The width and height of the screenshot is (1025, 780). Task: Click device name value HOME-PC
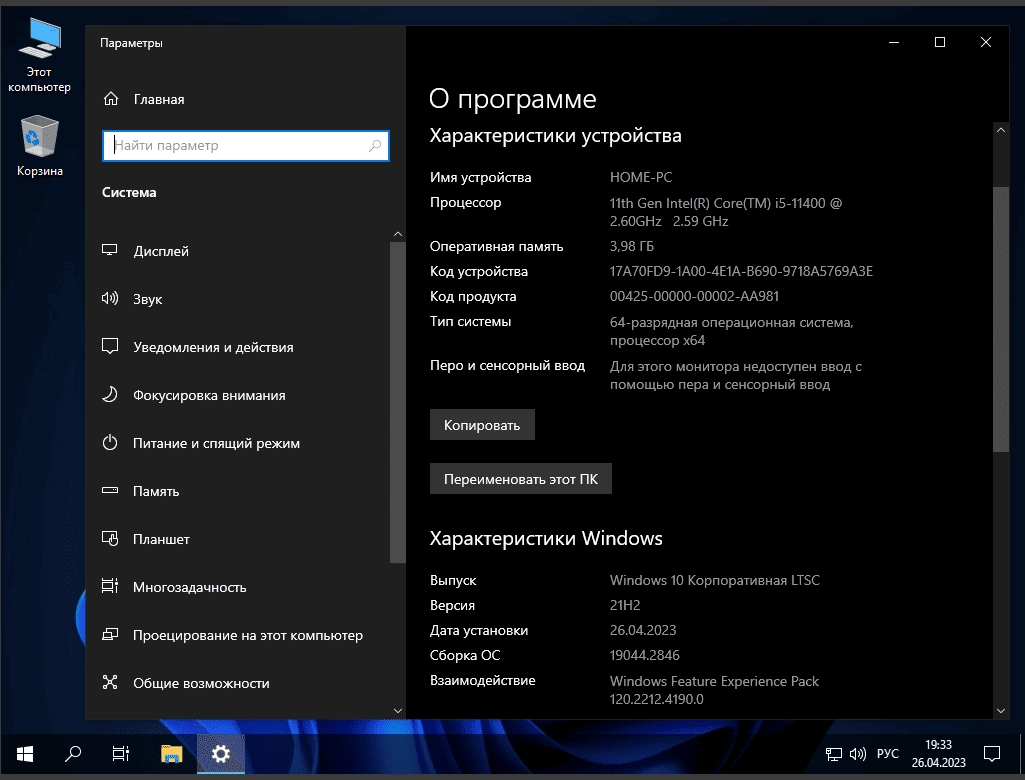pyautogui.click(x=641, y=177)
